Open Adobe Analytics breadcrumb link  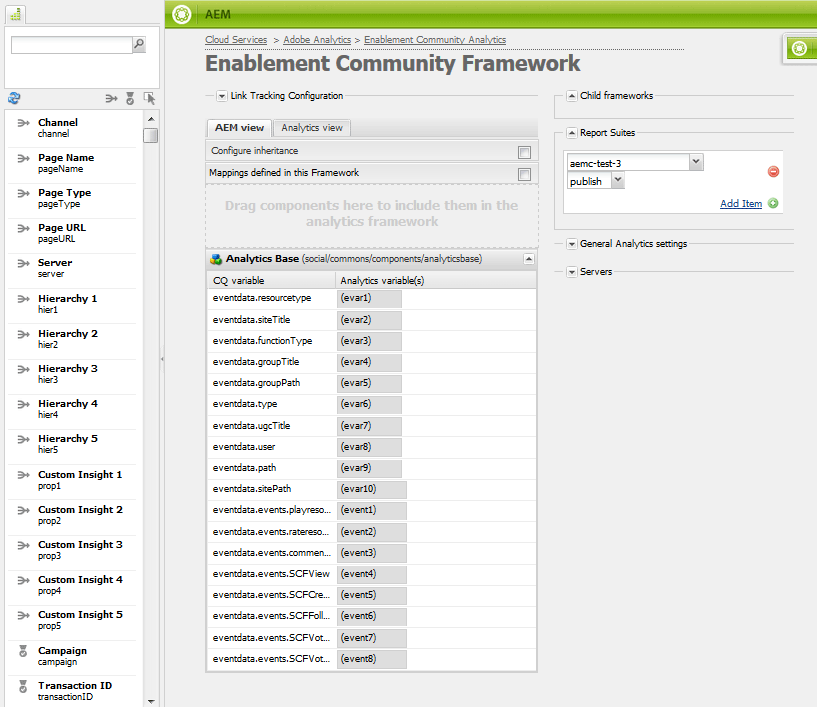(x=317, y=40)
